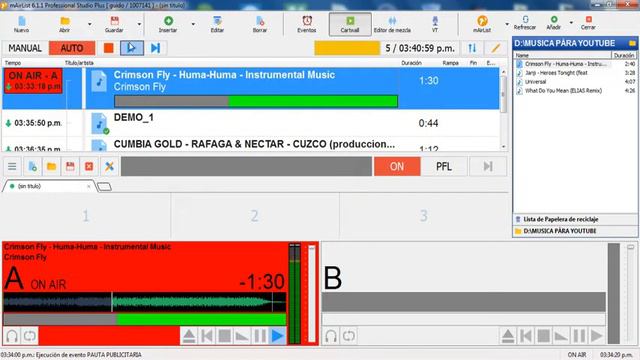Viewport: 640px width, 360px height.
Task: Click the cartwall tools settings icon
Action: (109, 167)
